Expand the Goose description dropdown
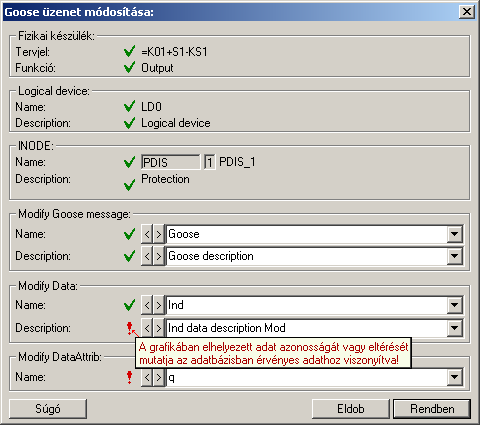Viewport: 480px width, 425px height. pos(455,256)
